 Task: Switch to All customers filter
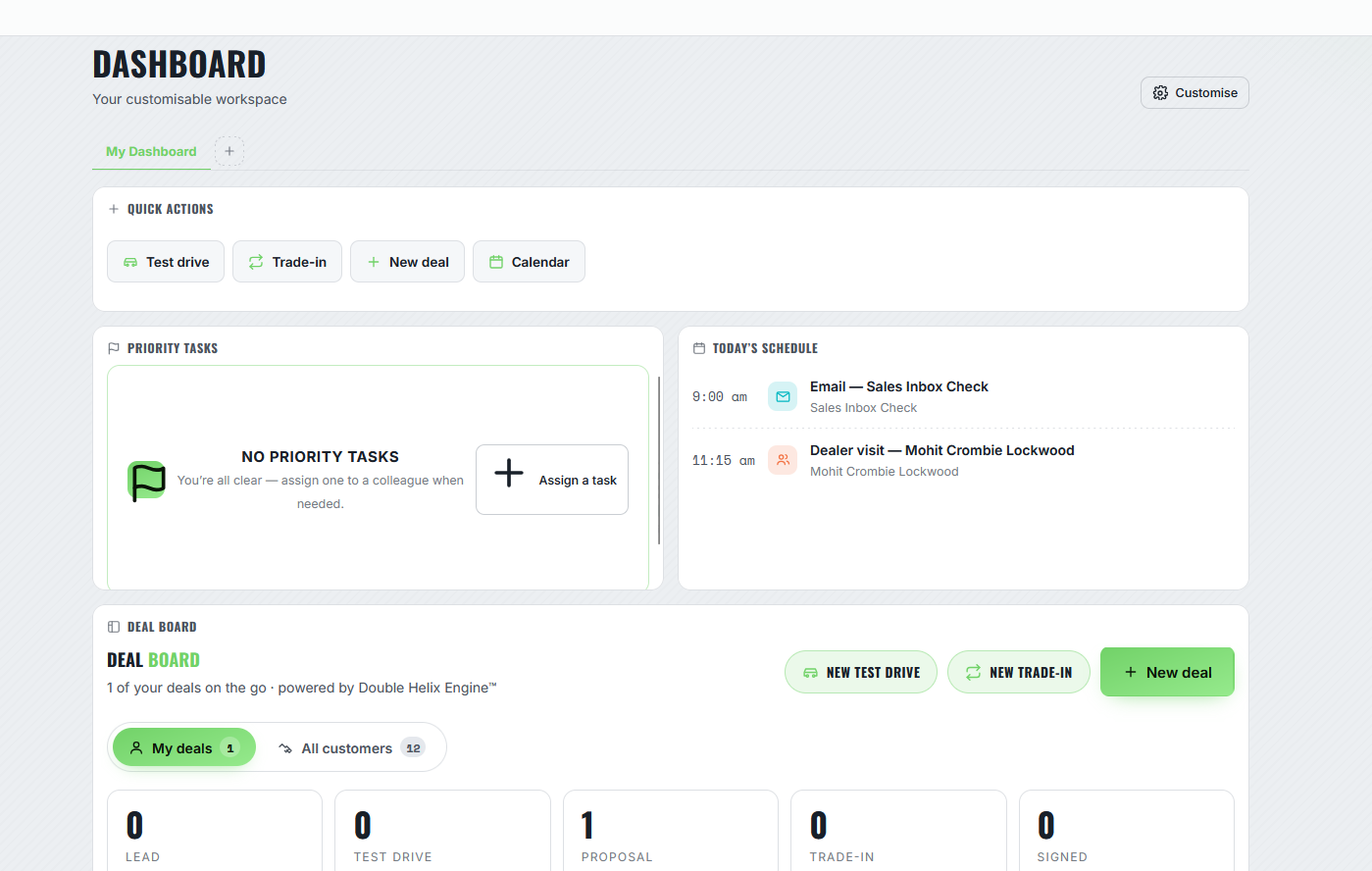pos(351,747)
